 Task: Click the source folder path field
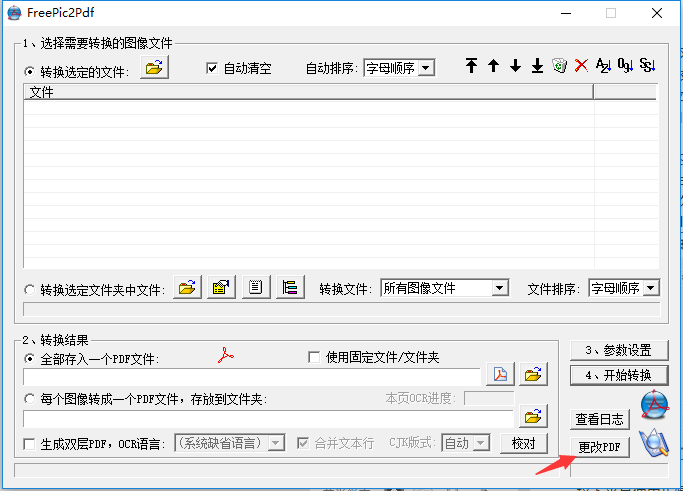[342, 309]
